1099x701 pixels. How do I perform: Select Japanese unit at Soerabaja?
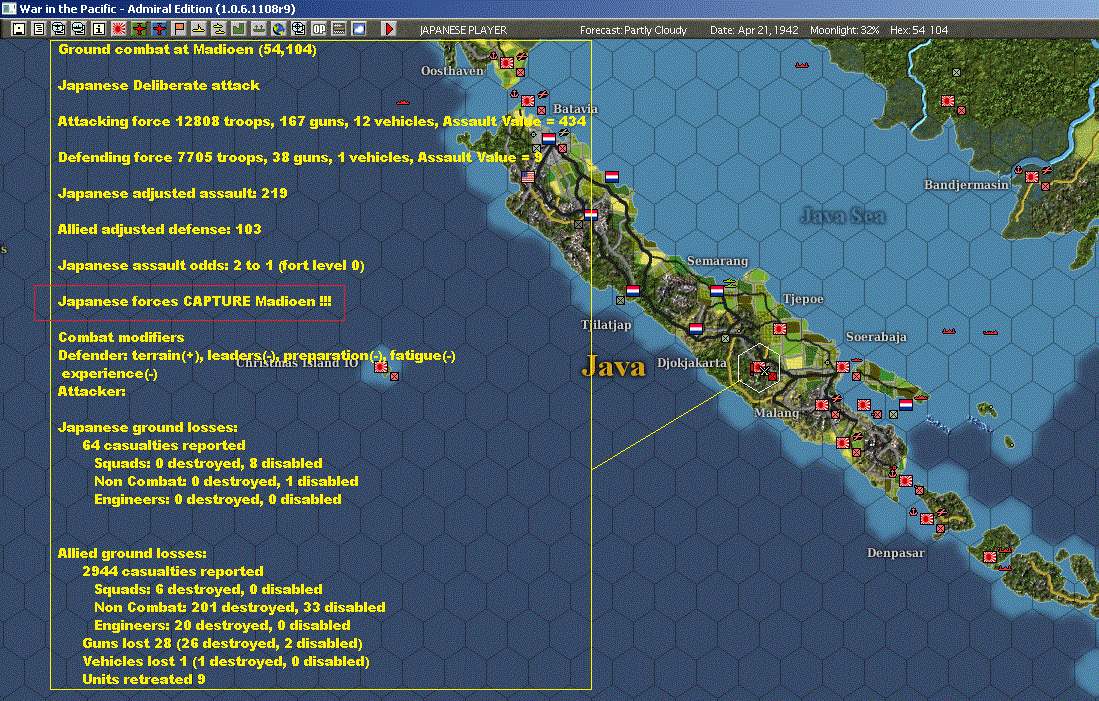(842, 367)
